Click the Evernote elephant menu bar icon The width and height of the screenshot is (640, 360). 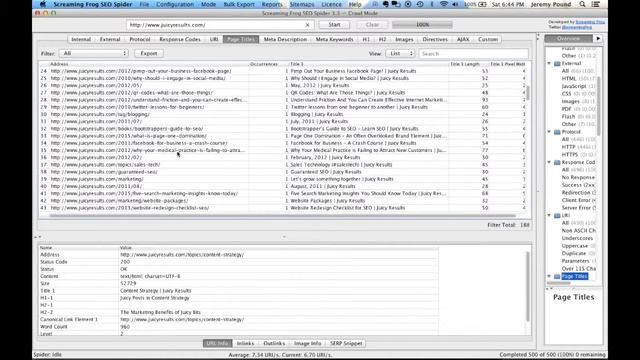[386, 4]
